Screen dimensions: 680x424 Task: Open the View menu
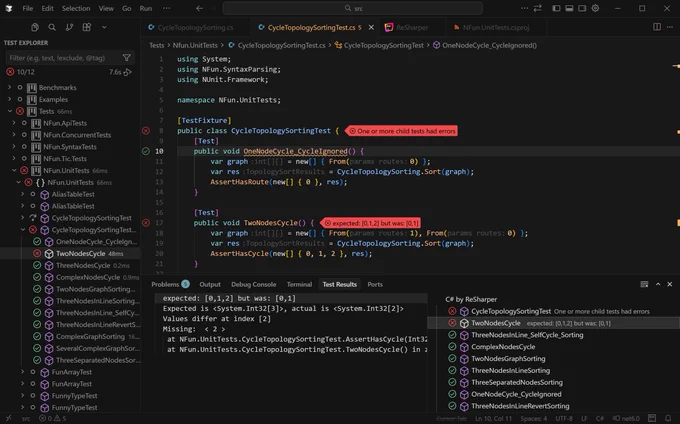tap(106, 8)
